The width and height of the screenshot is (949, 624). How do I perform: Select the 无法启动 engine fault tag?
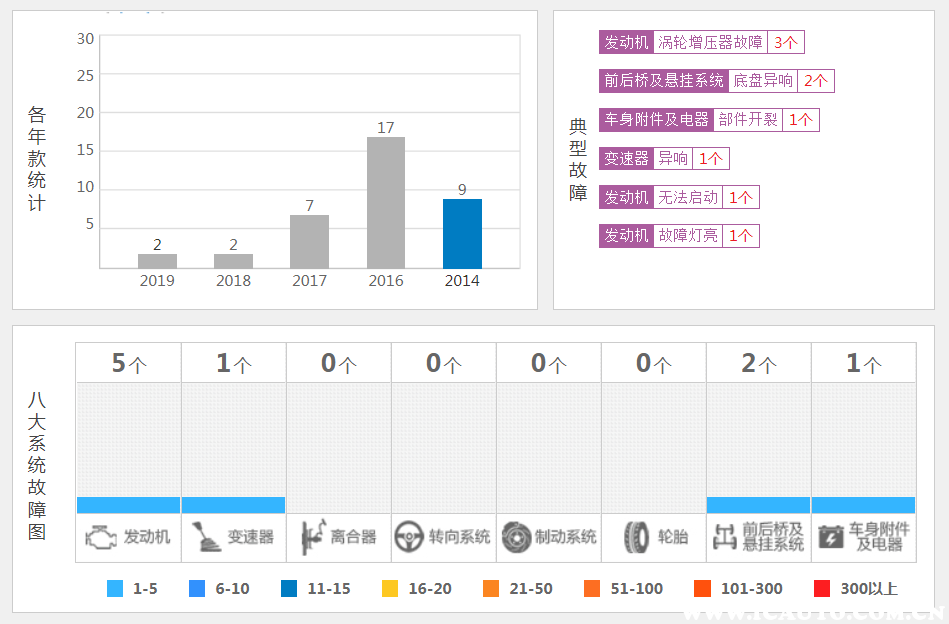pos(688,197)
